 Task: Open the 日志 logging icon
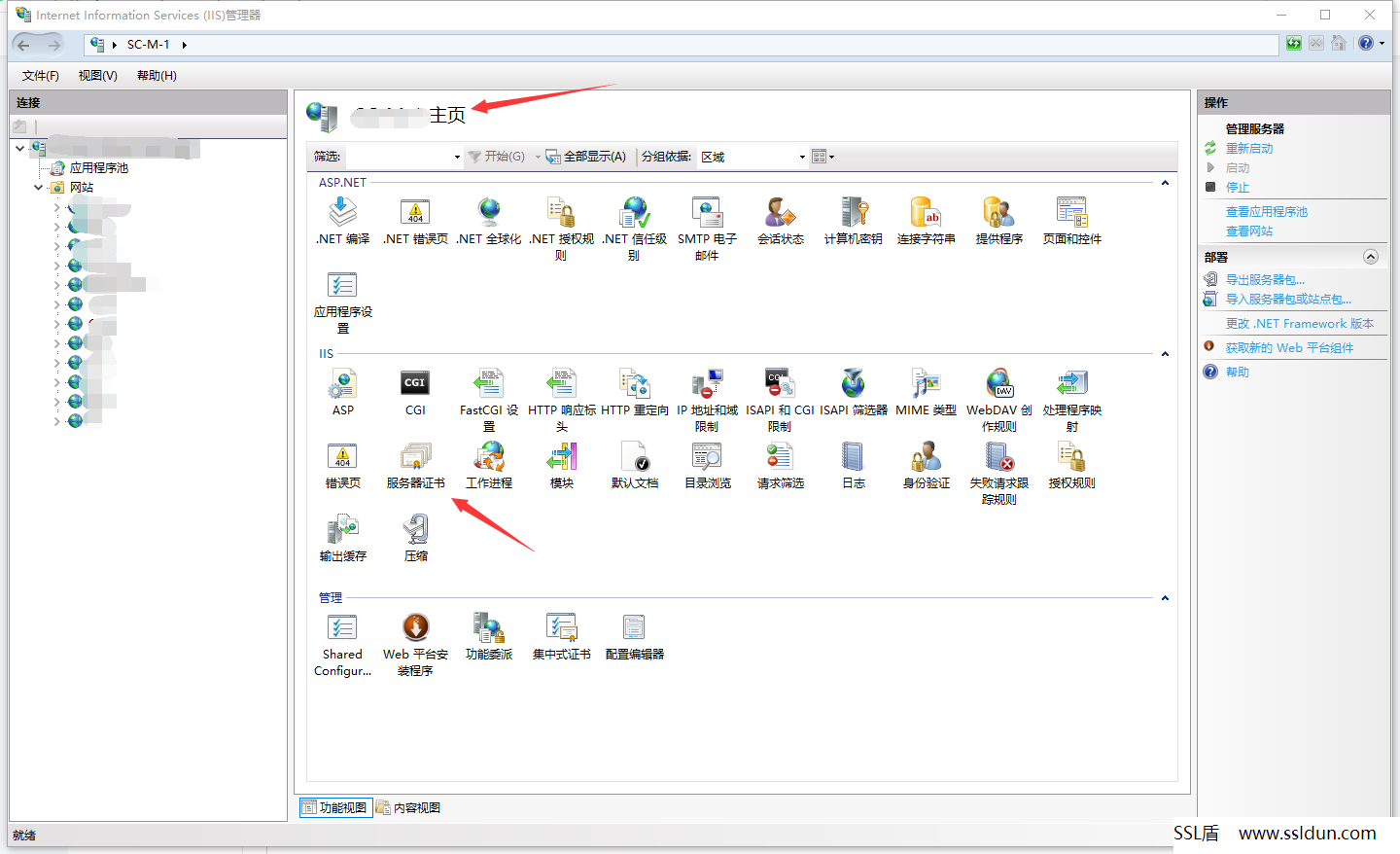(853, 466)
